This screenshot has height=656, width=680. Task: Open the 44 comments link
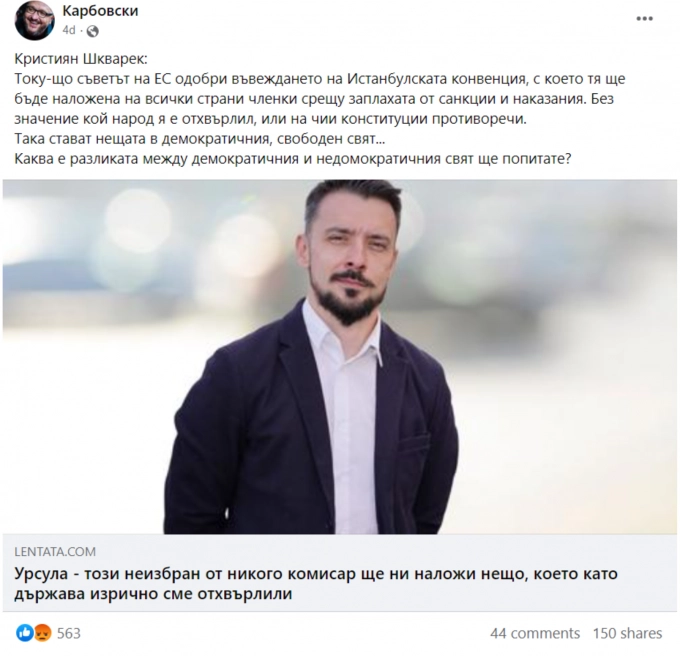[535, 633]
